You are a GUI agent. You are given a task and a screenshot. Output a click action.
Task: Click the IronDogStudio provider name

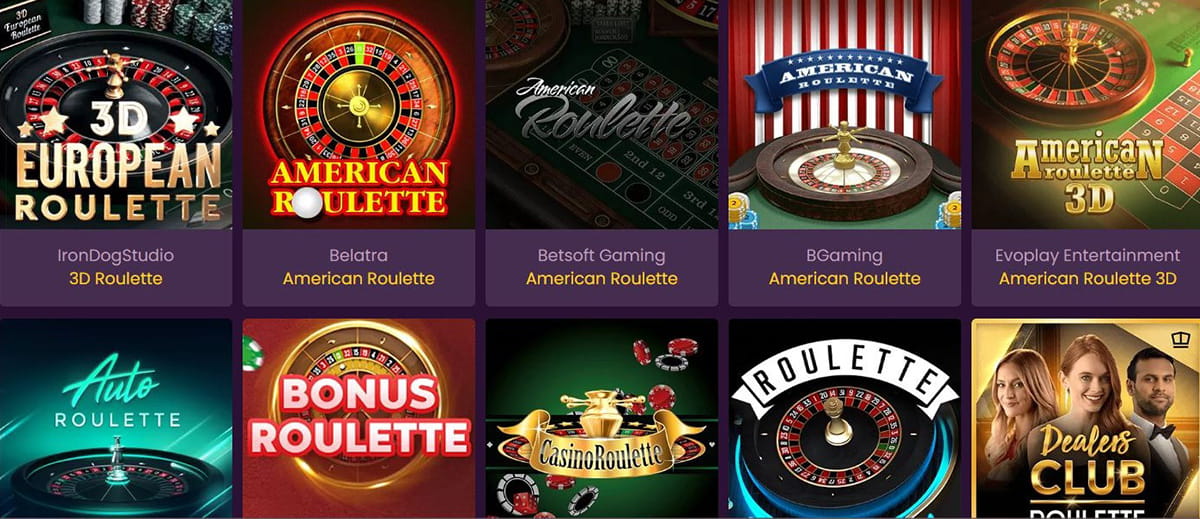[x=116, y=255]
